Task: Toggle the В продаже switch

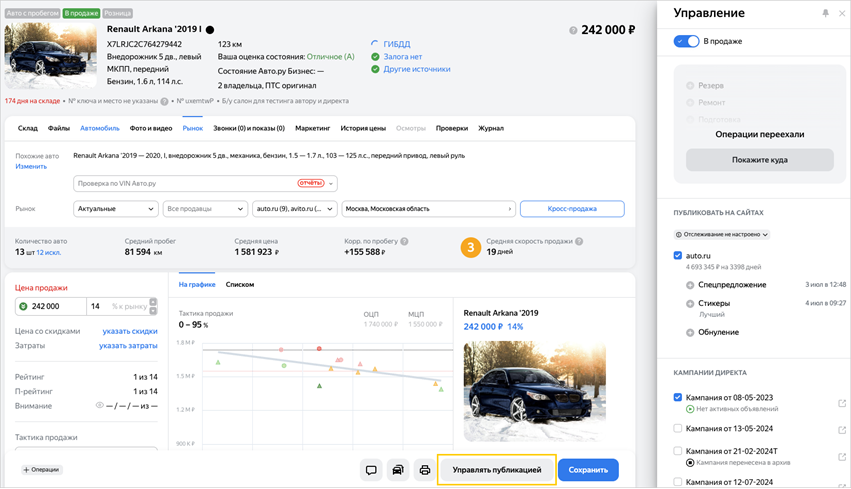Action: pyautogui.click(x=686, y=41)
